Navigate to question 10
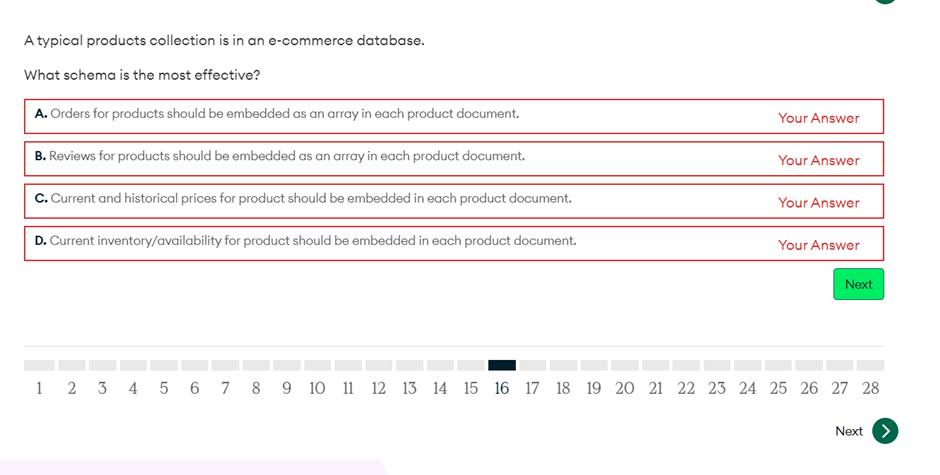 [317, 388]
